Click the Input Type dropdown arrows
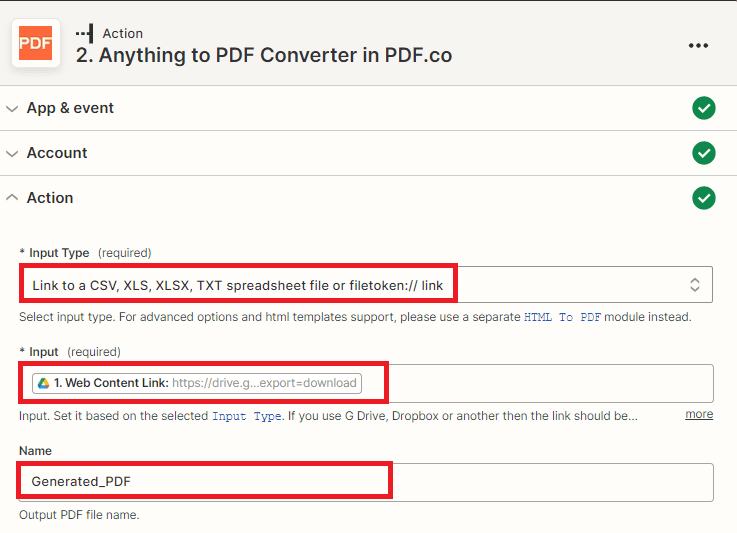 (x=695, y=285)
